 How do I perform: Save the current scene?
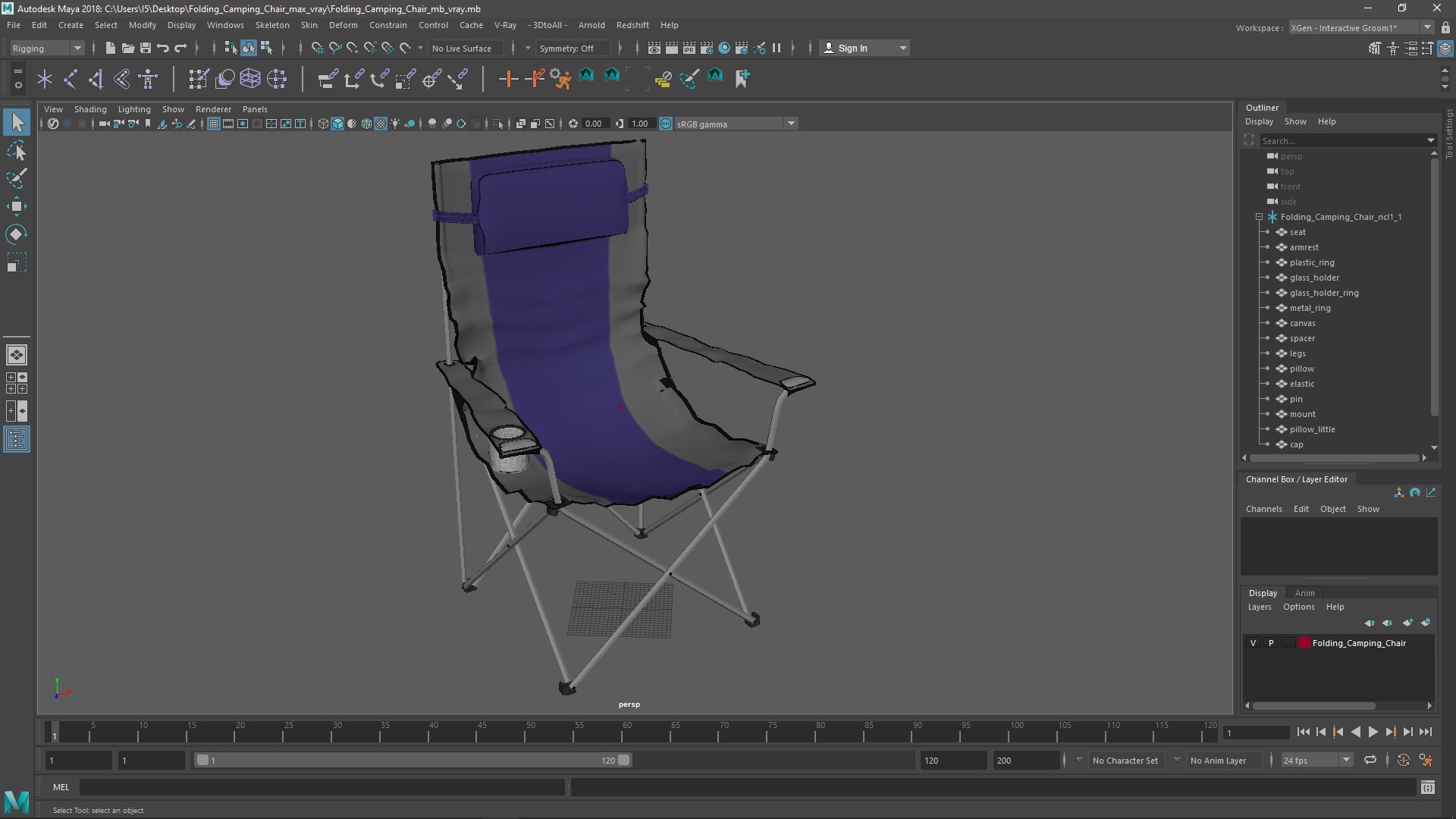145,48
